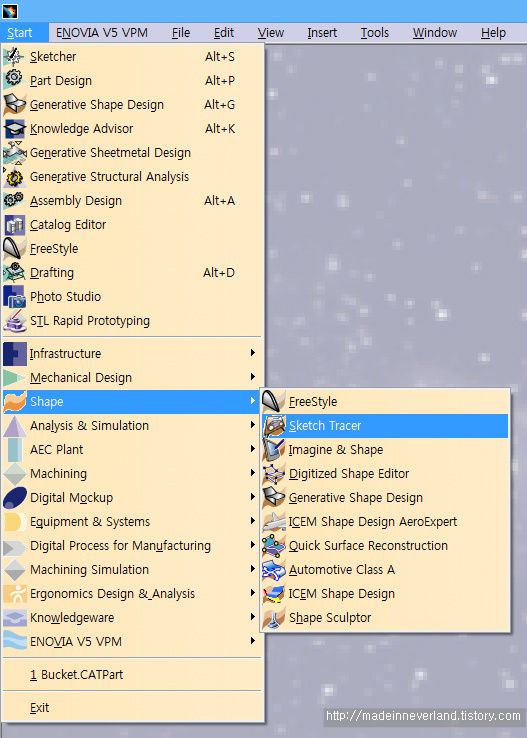
Task: Click the Generative Structural Analysis icon
Action: pos(14,177)
